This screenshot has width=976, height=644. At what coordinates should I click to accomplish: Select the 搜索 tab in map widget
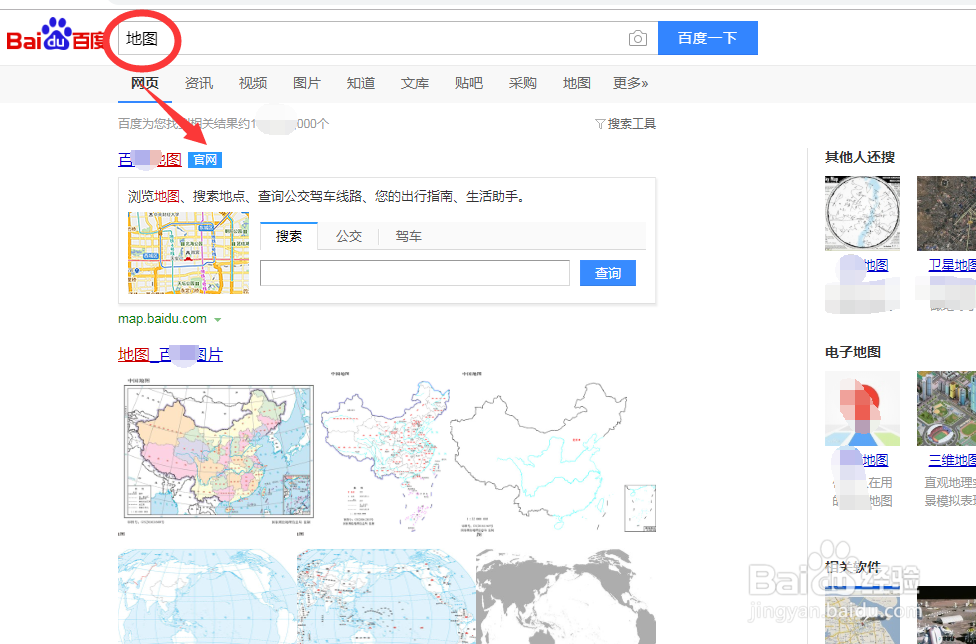coord(289,236)
